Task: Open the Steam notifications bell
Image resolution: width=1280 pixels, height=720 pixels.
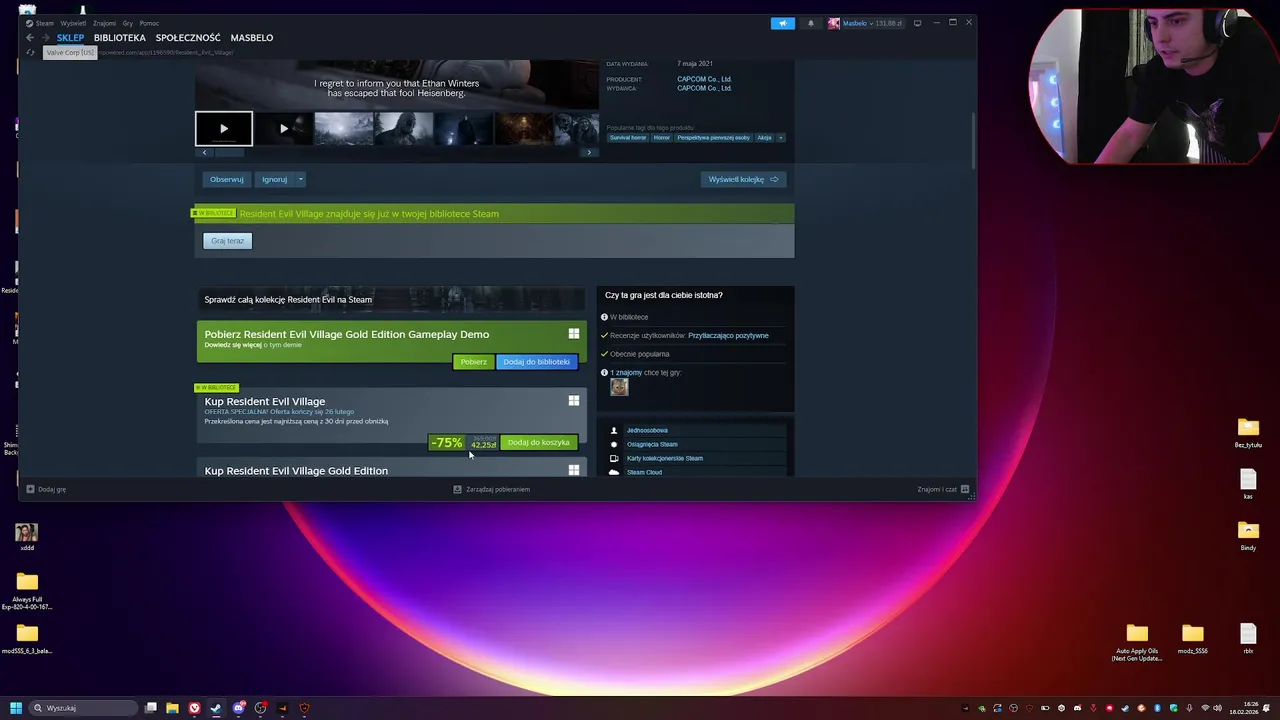Action: coord(811,23)
